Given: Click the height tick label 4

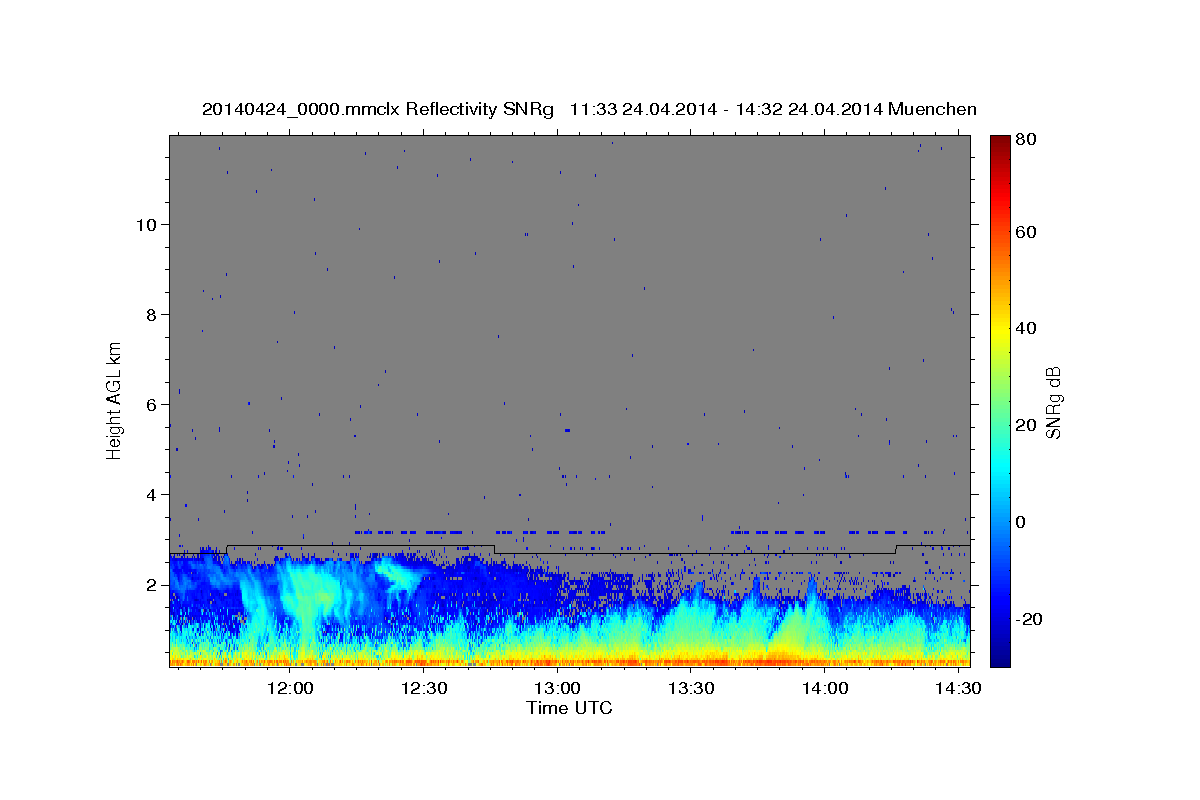Looking at the screenshot, I should (152, 494).
